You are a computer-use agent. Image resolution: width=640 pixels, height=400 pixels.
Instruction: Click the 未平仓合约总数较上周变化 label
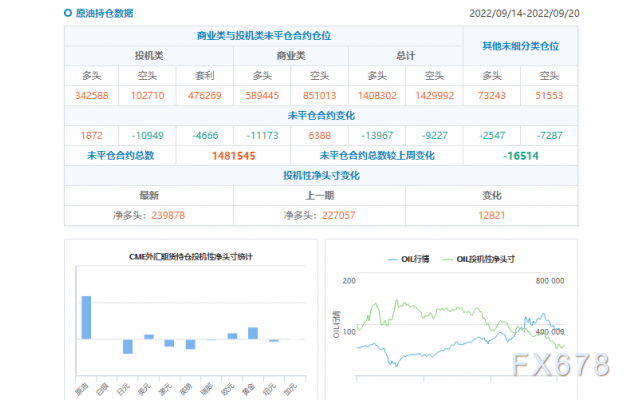(377, 156)
